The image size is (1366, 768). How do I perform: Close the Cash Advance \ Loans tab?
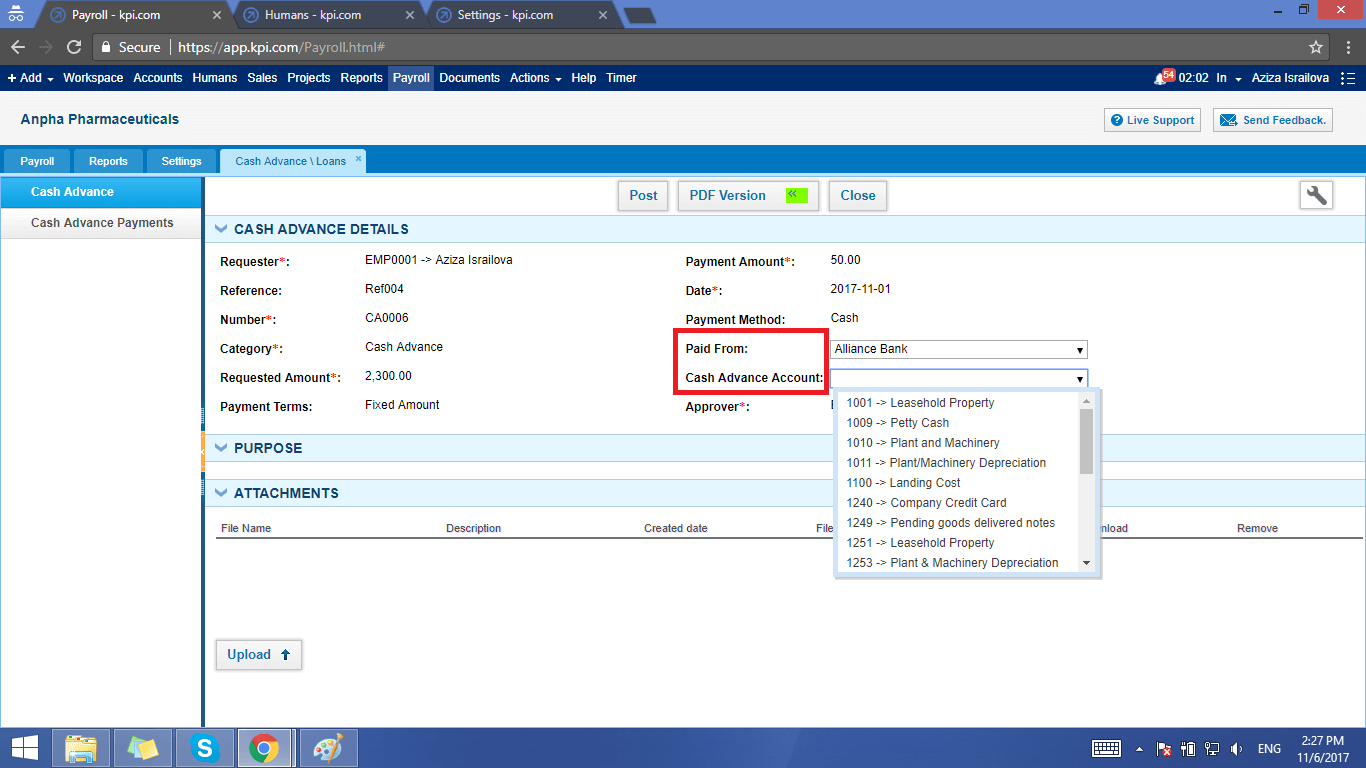pos(358,158)
